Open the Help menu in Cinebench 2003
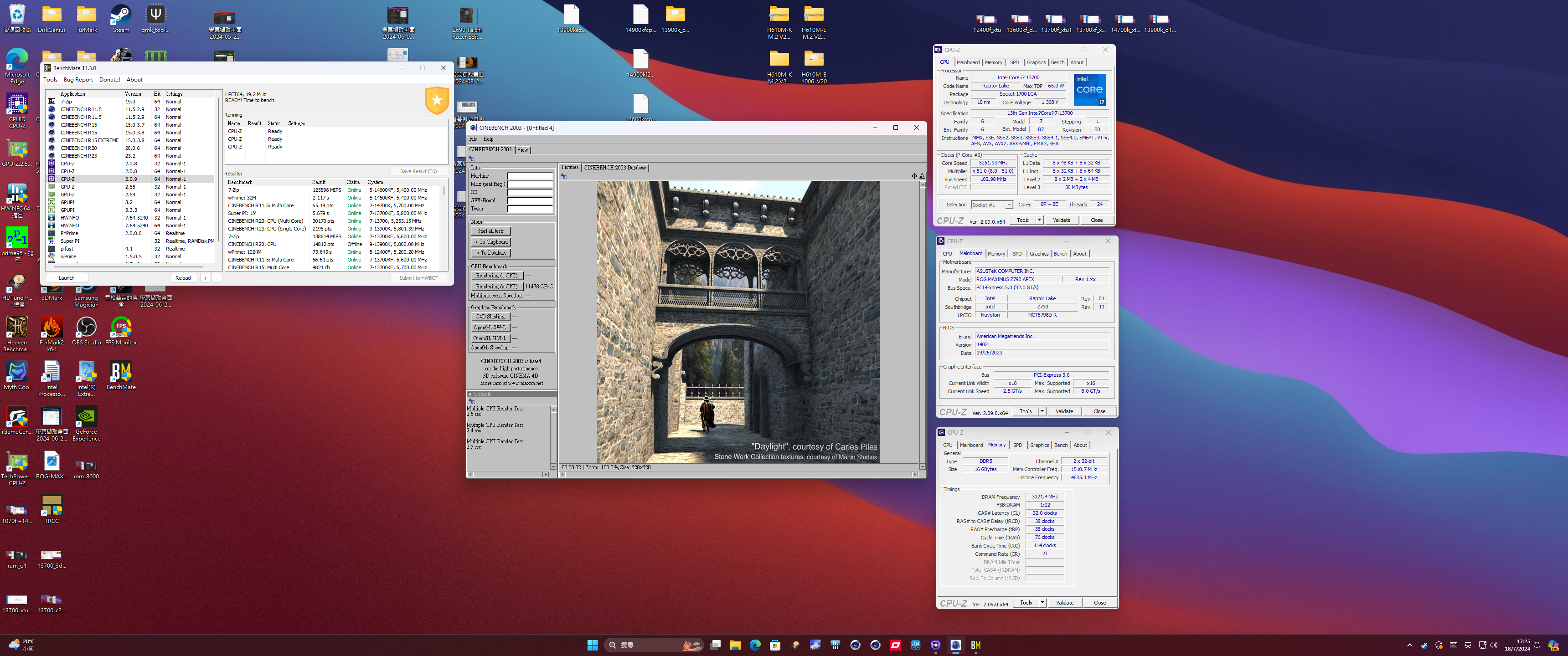 click(488, 139)
